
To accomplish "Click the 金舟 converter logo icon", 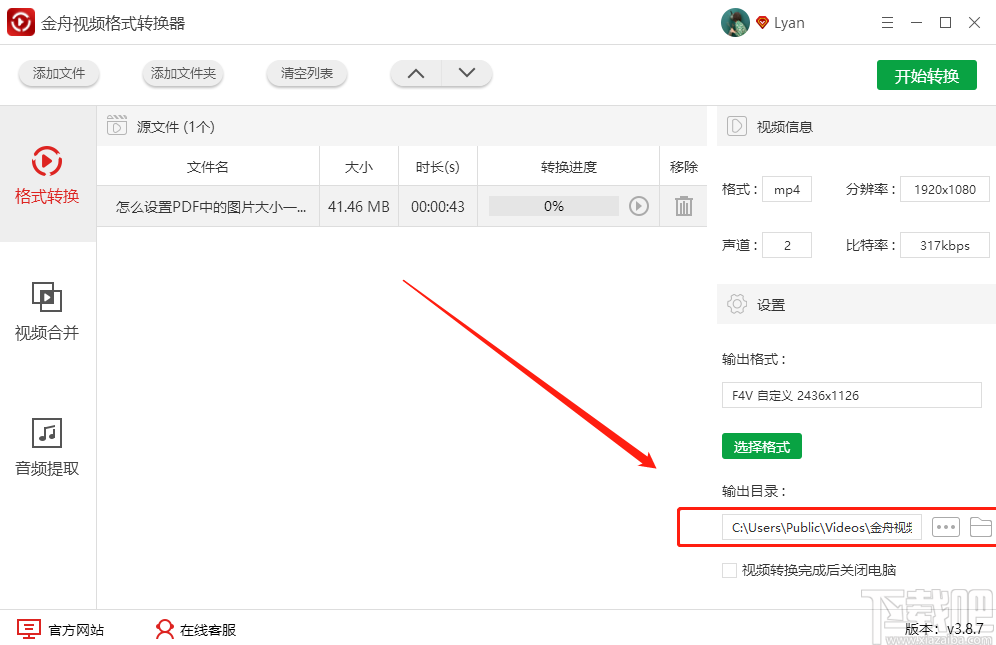I will 20,21.
